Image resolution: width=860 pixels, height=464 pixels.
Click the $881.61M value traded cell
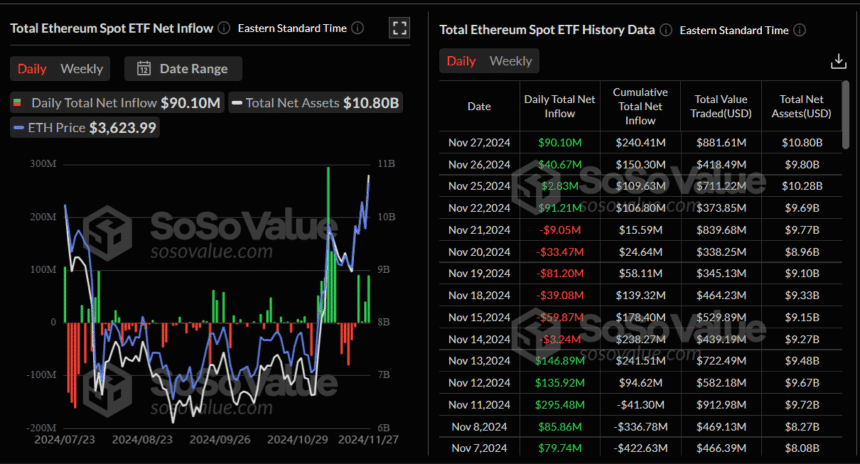(x=721, y=143)
